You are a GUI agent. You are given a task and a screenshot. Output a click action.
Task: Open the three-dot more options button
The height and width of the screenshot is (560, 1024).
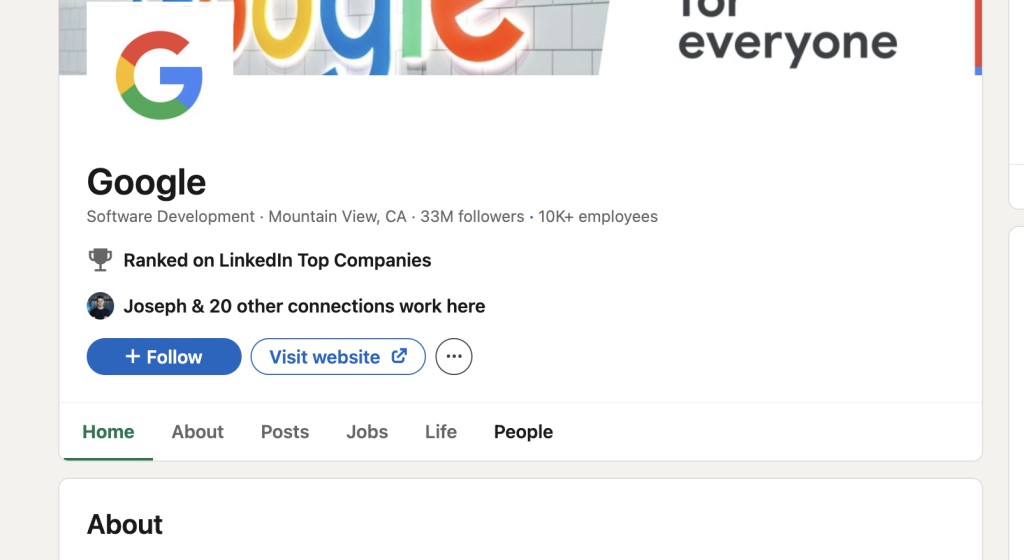tap(454, 356)
